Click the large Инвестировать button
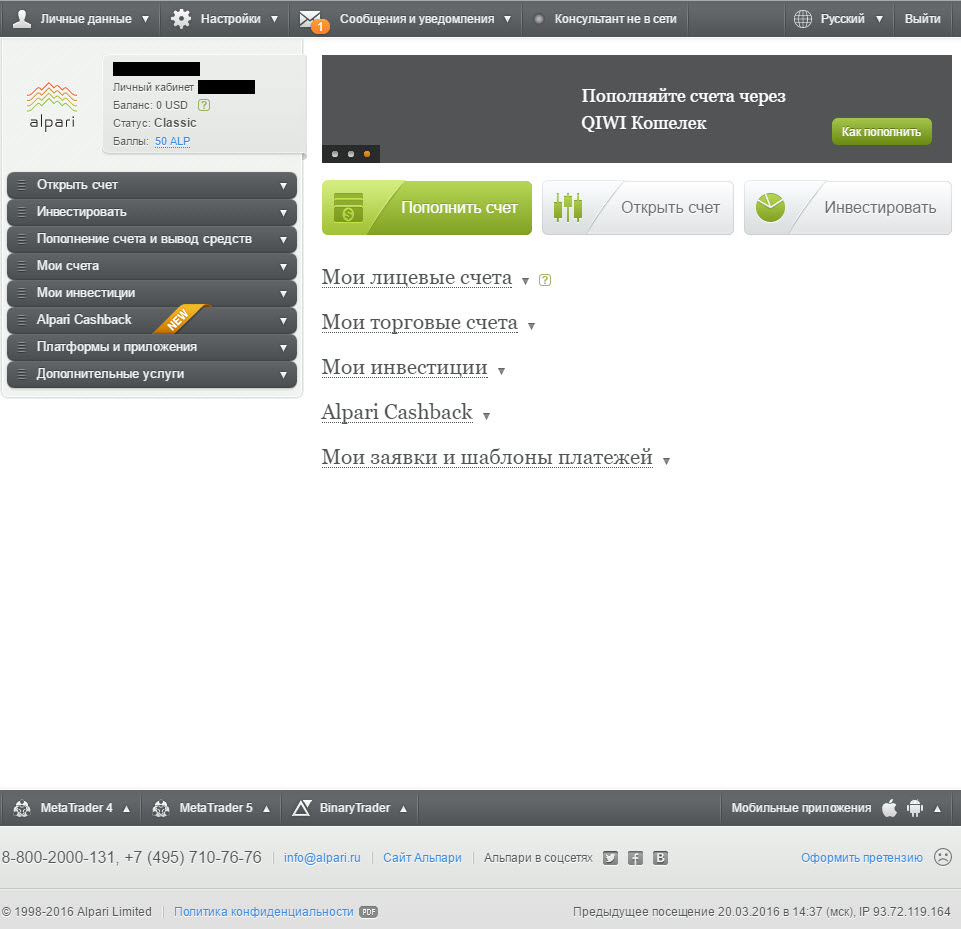The width and height of the screenshot is (961, 929). click(x=848, y=208)
